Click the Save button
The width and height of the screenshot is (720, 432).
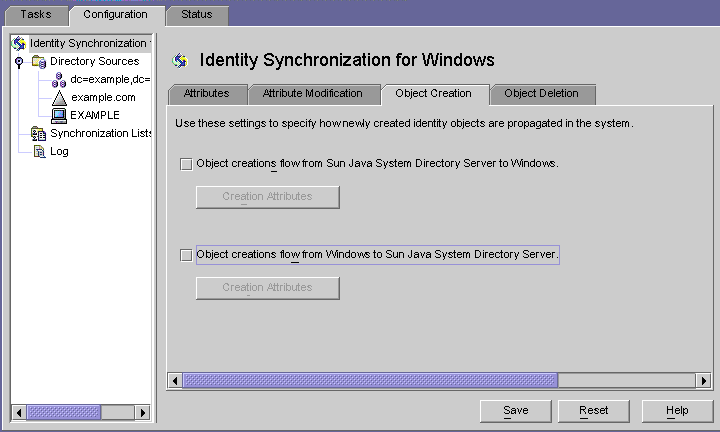coord(516,411)
